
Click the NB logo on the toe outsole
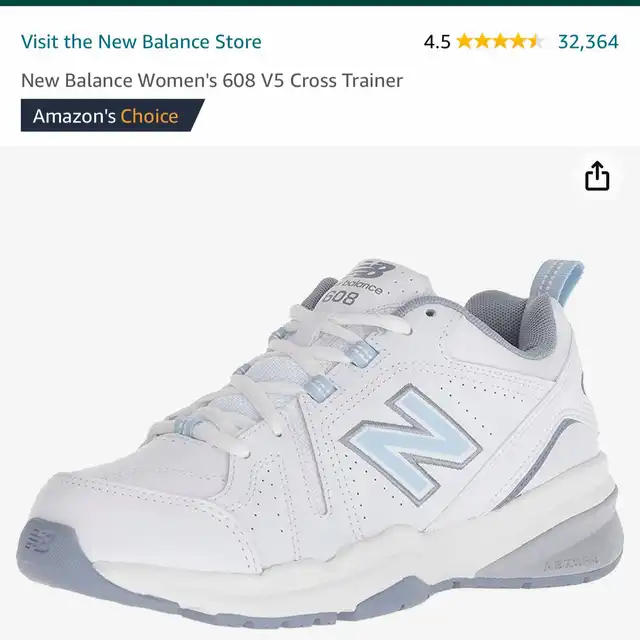click(37, 541)
